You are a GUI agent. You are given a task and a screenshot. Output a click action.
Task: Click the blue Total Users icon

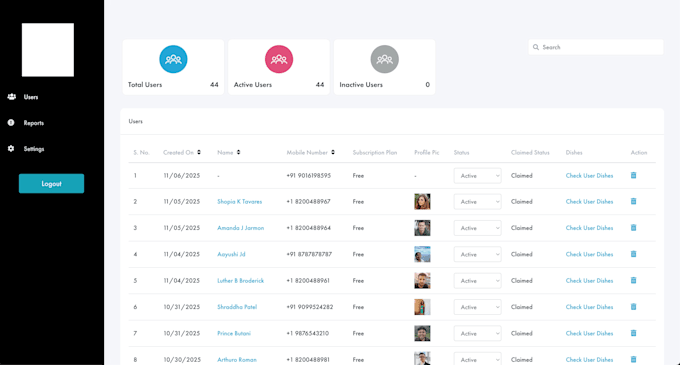173,59
